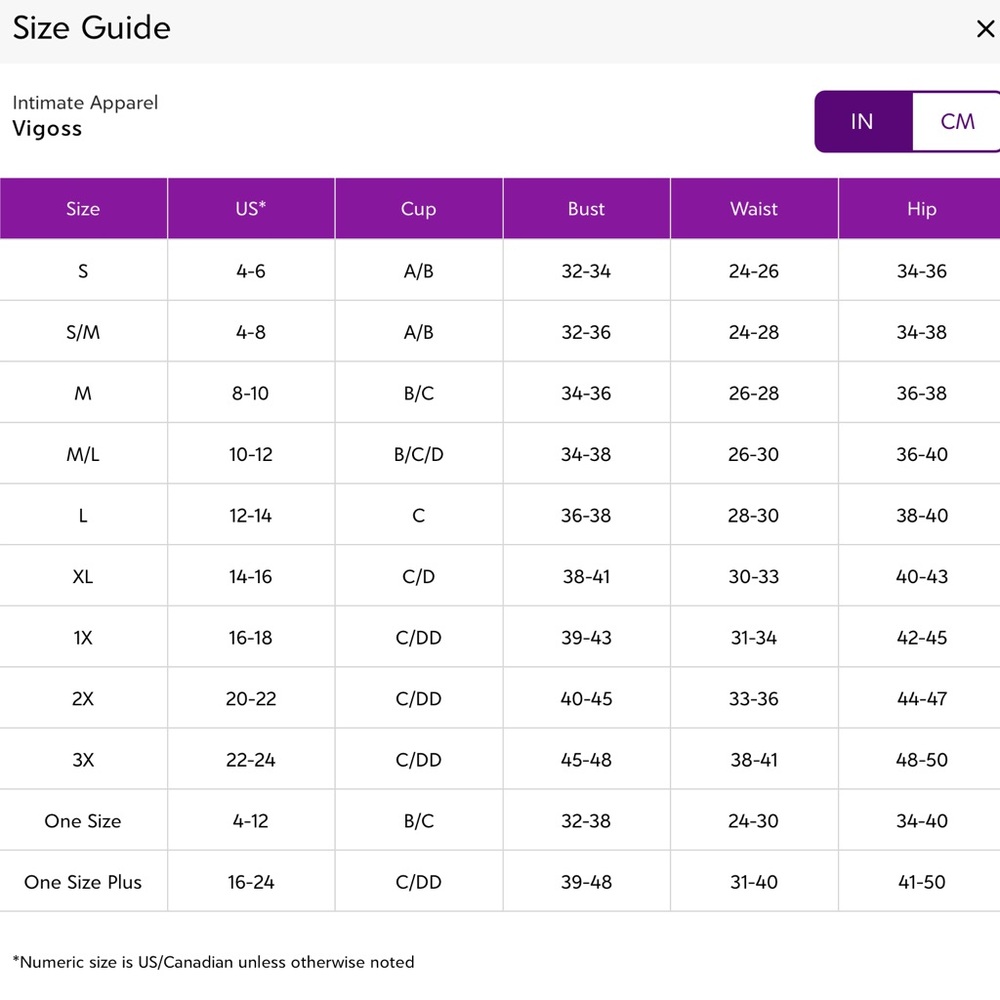
Task: Click the numeric size footnote text
Action: point(213,962)
